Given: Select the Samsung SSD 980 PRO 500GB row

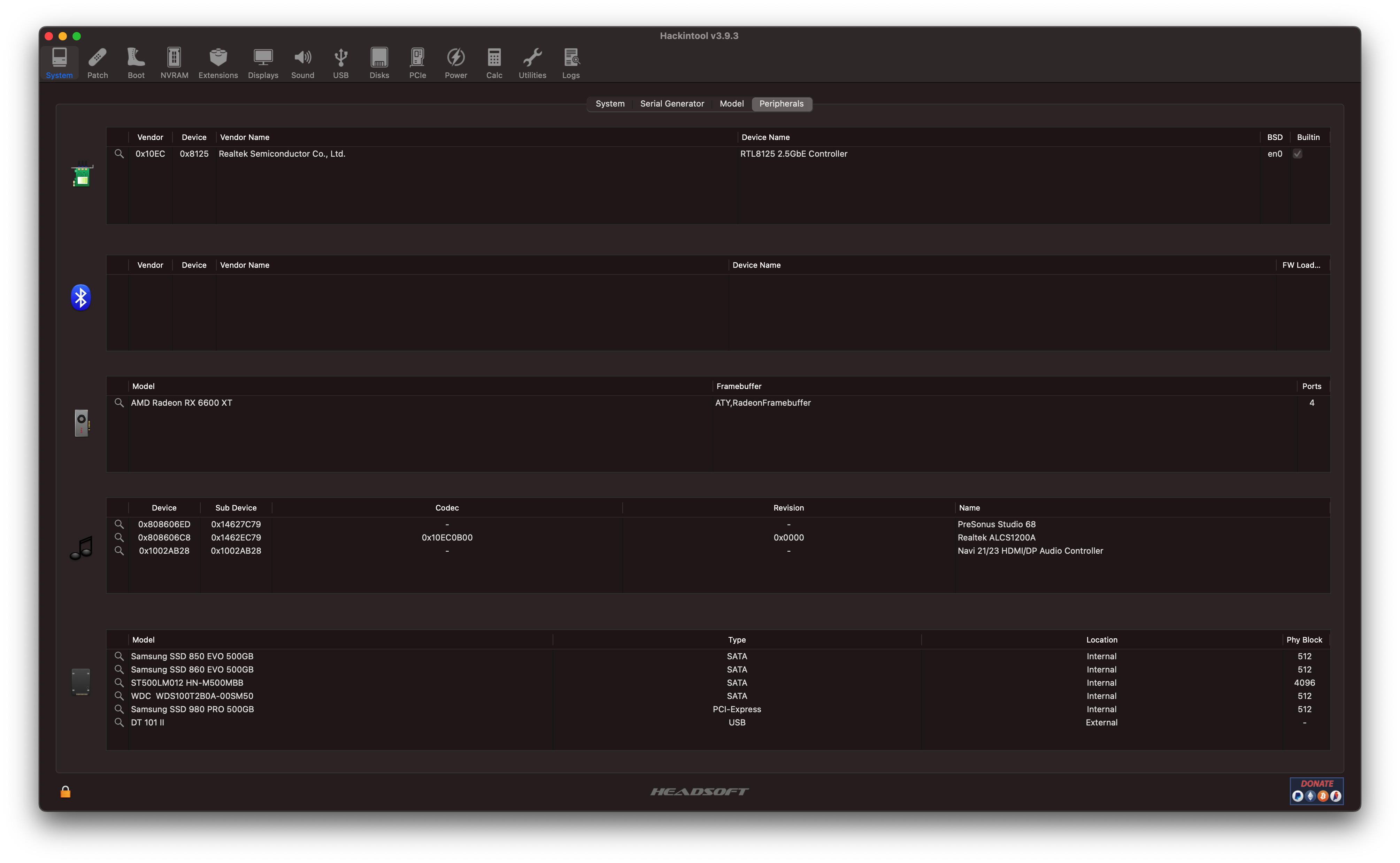Looking at the screenshot, I should tap(192, 709).
